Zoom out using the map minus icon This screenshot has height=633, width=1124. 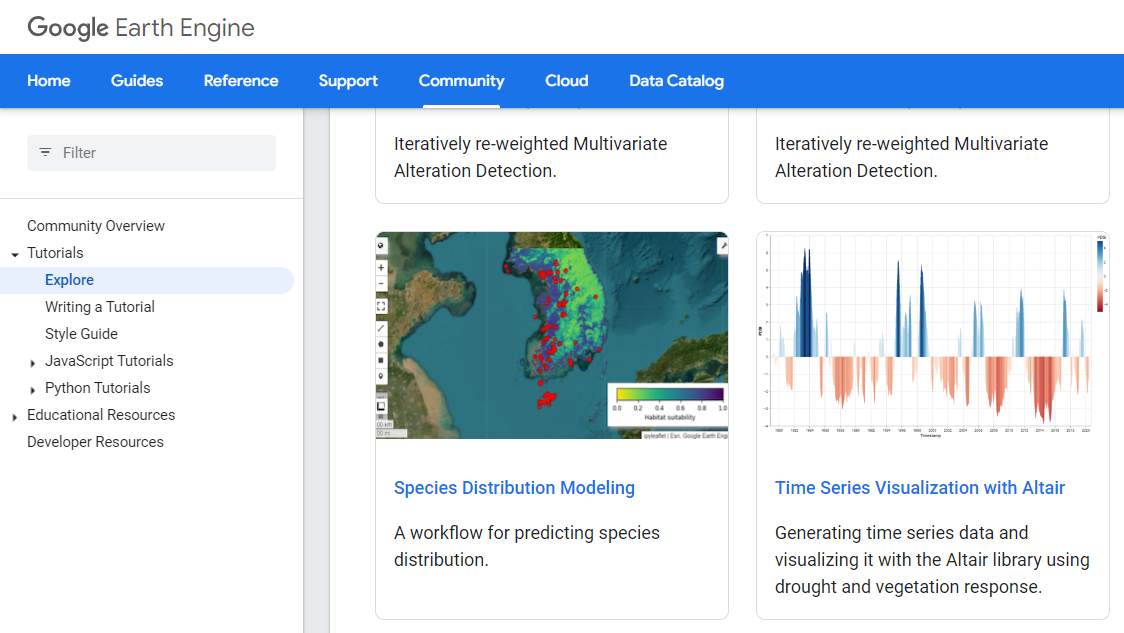click(x=381, y=281)
